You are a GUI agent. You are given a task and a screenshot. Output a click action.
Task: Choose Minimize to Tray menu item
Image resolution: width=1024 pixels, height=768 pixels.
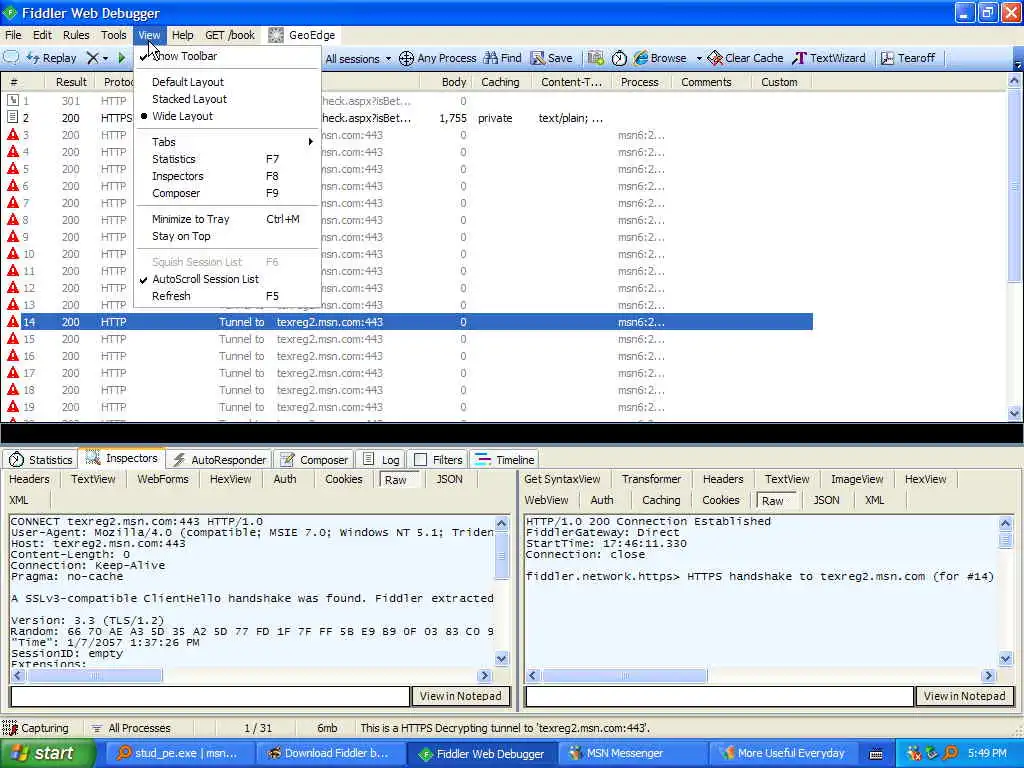coord(227,219)
